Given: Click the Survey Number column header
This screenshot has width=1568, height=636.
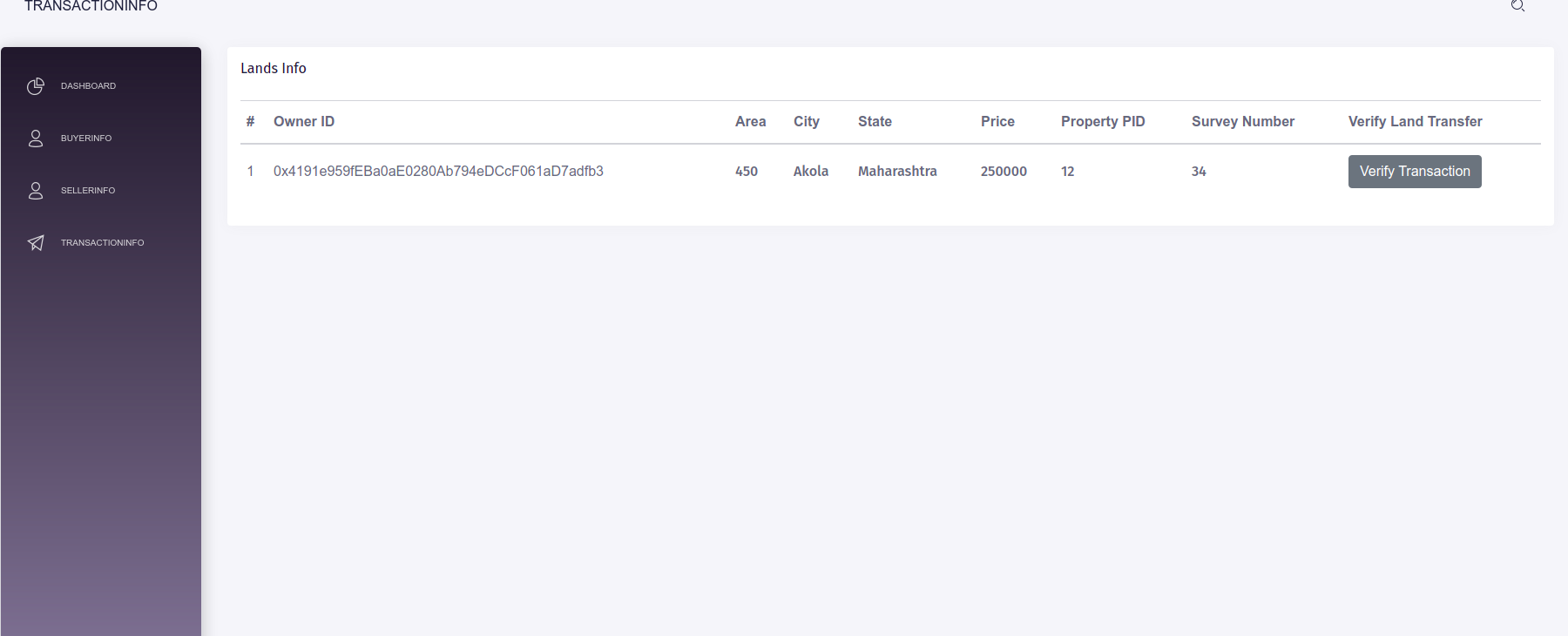Looking at the screenshot, I should [x=1243, y=122].
